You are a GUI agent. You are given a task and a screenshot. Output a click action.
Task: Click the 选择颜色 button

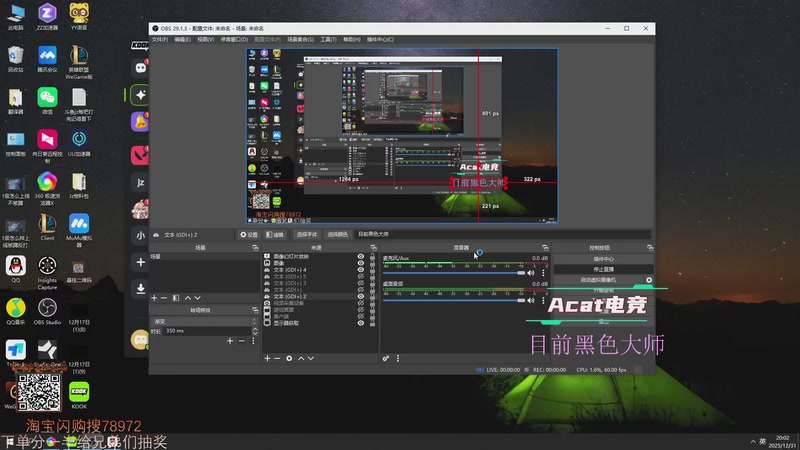tap(337, 234)
